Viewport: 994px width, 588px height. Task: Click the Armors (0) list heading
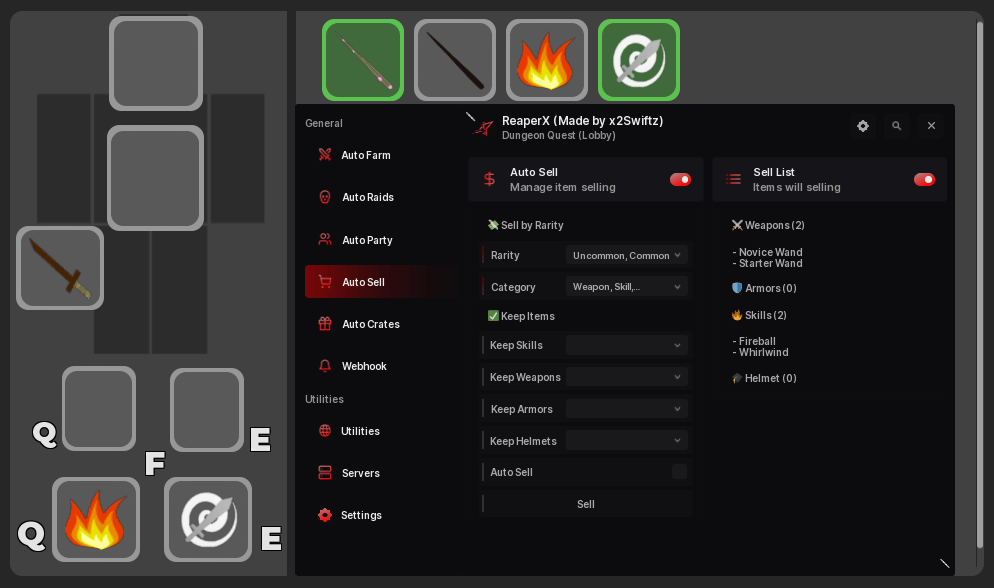tap(764, 288)
